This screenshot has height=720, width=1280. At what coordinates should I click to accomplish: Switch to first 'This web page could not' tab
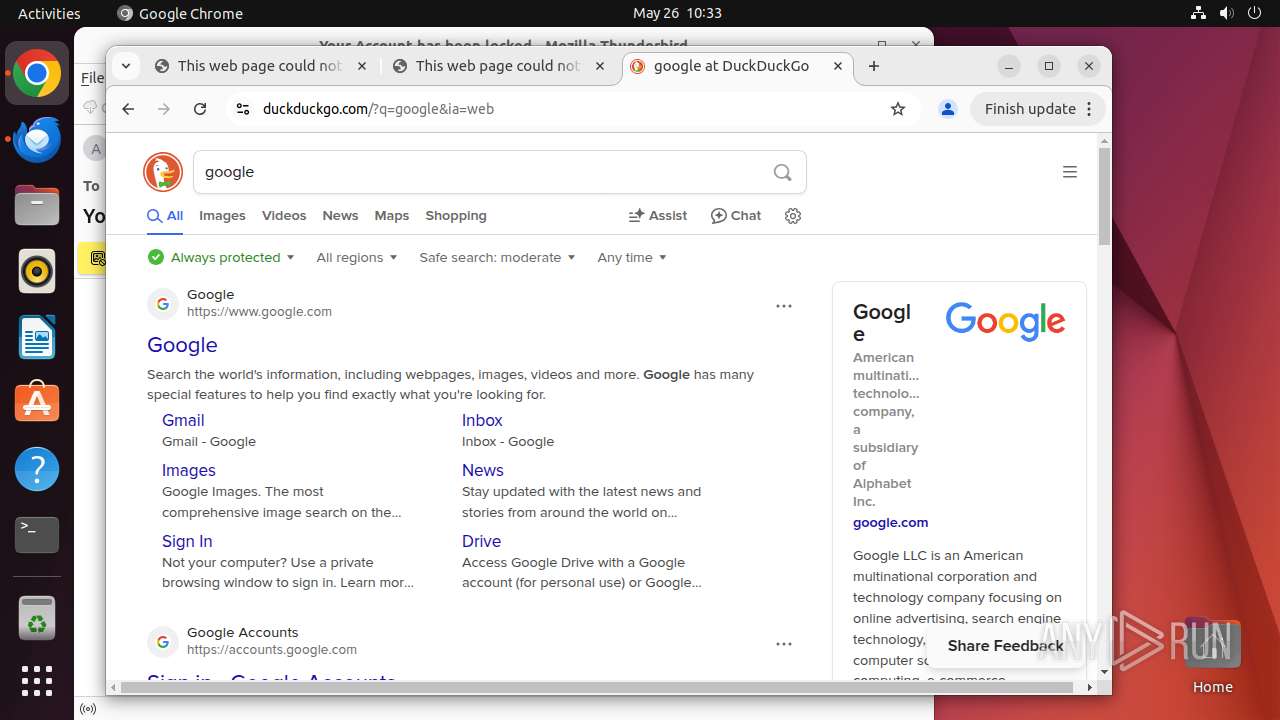(x=260, y=66)
